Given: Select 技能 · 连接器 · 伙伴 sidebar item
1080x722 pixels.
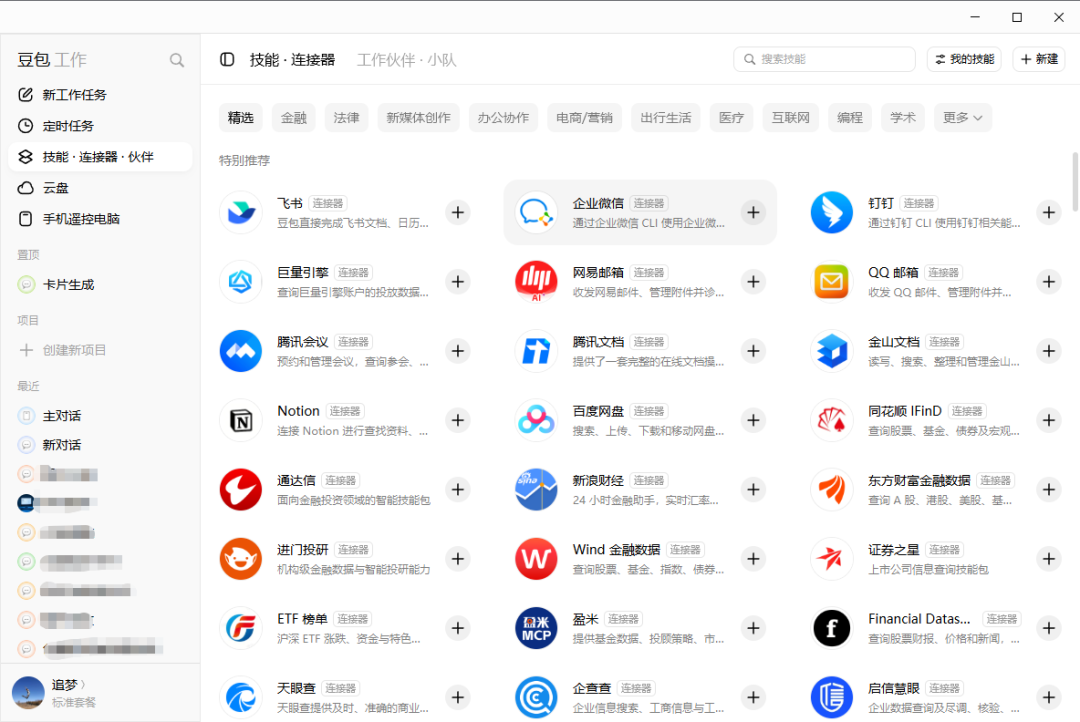Looking at the screenshot, I should [x=100, y=156].
